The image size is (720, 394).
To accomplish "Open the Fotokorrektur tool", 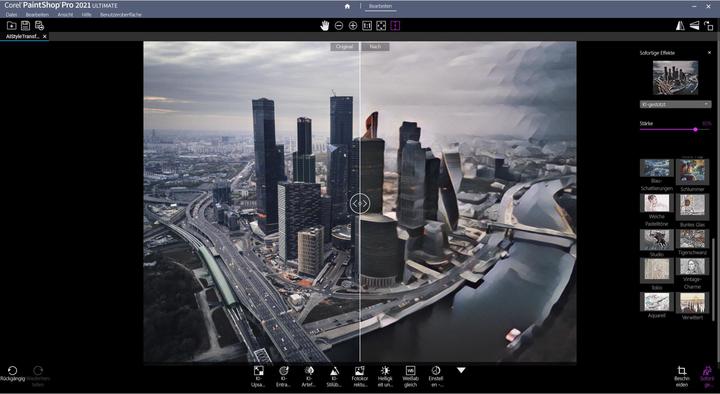I will [x=360, y=376].
